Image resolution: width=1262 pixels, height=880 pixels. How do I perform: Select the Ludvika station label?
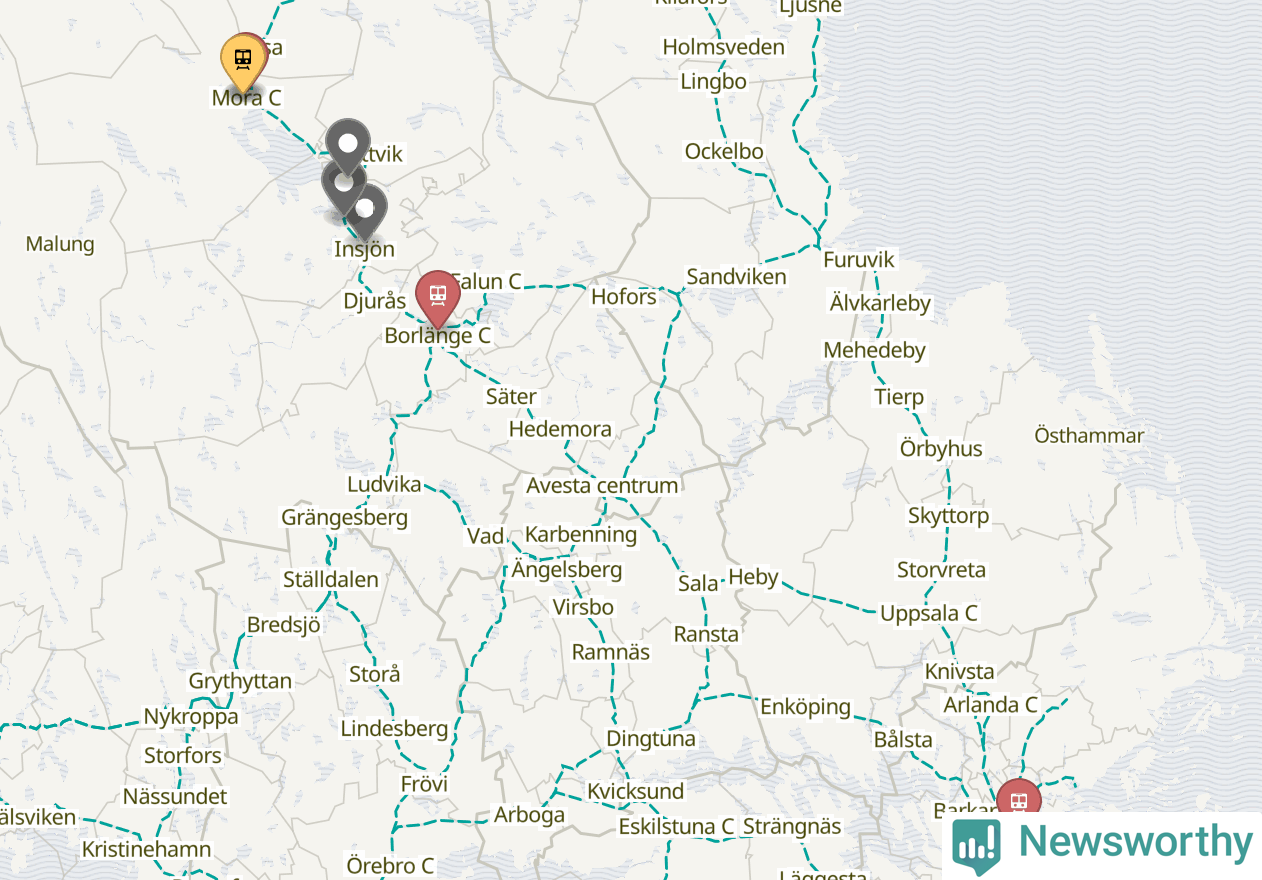384,484
